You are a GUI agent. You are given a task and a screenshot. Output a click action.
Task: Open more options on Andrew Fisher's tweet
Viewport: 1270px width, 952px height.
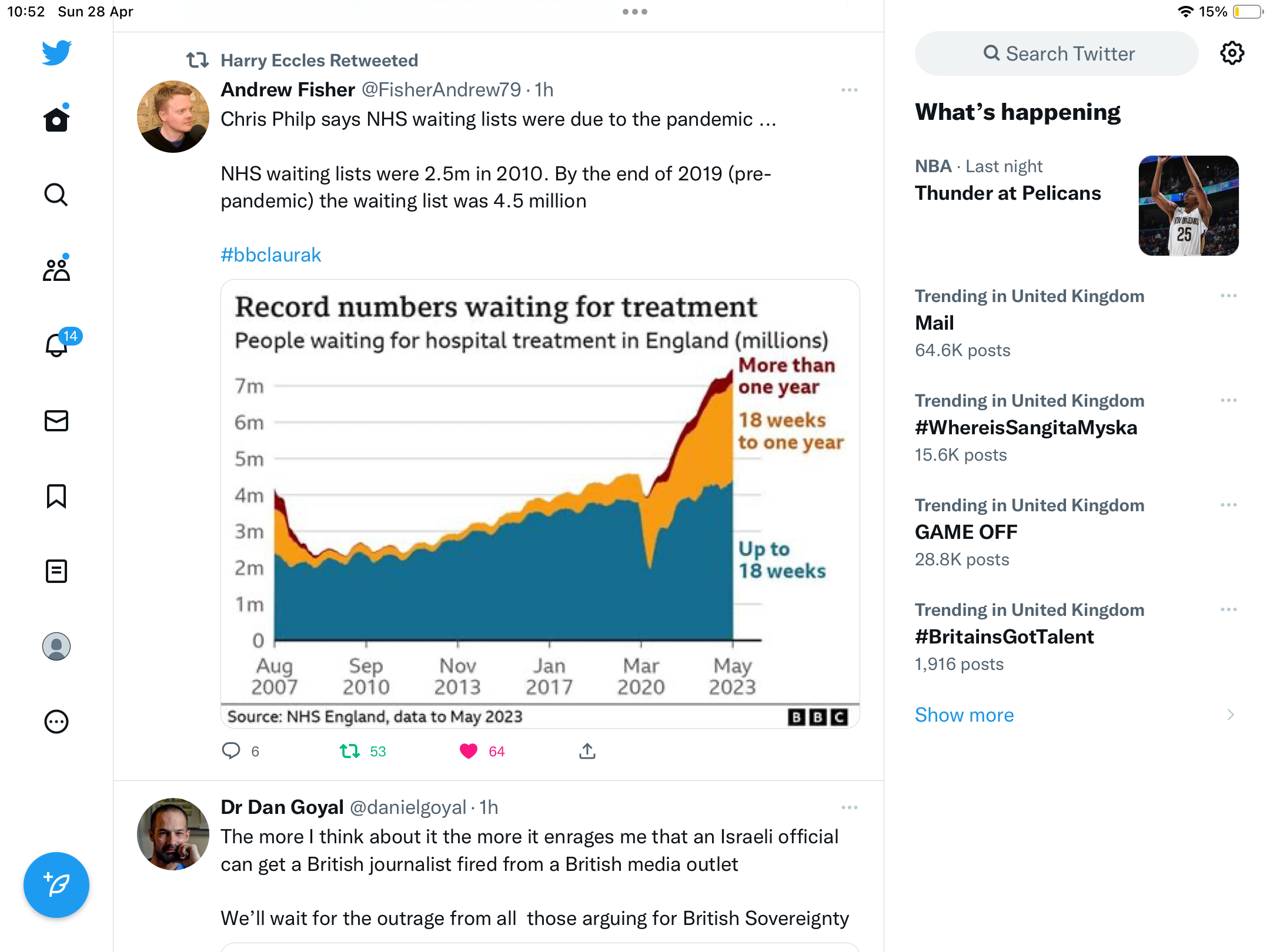(x=850, y=90)
